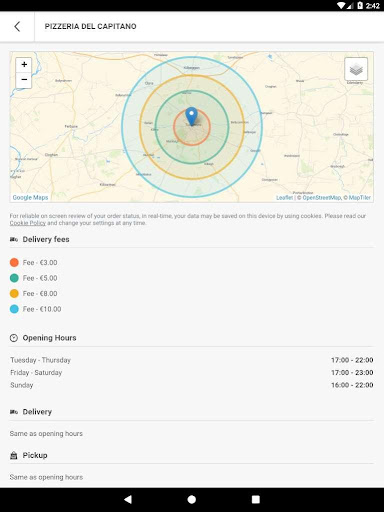Select the blue €10.00 fee swatch
Screen dimensions: 384x512
[14, 309]
